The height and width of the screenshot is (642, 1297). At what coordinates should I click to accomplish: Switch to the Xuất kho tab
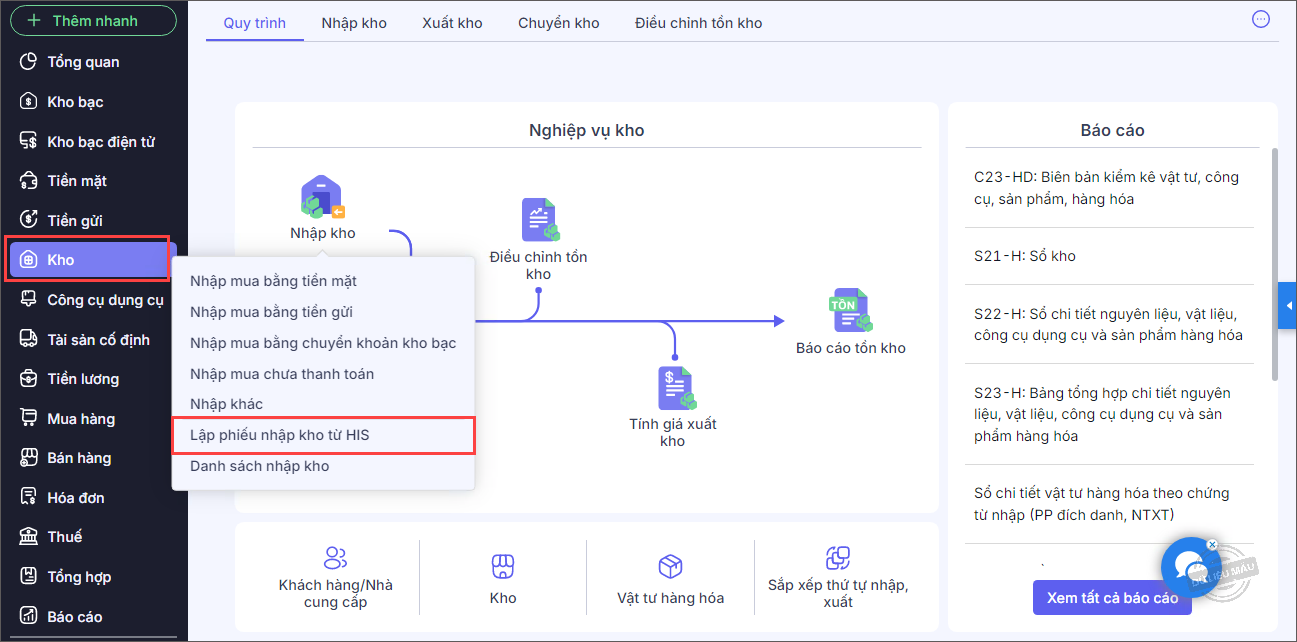[452, 23]
